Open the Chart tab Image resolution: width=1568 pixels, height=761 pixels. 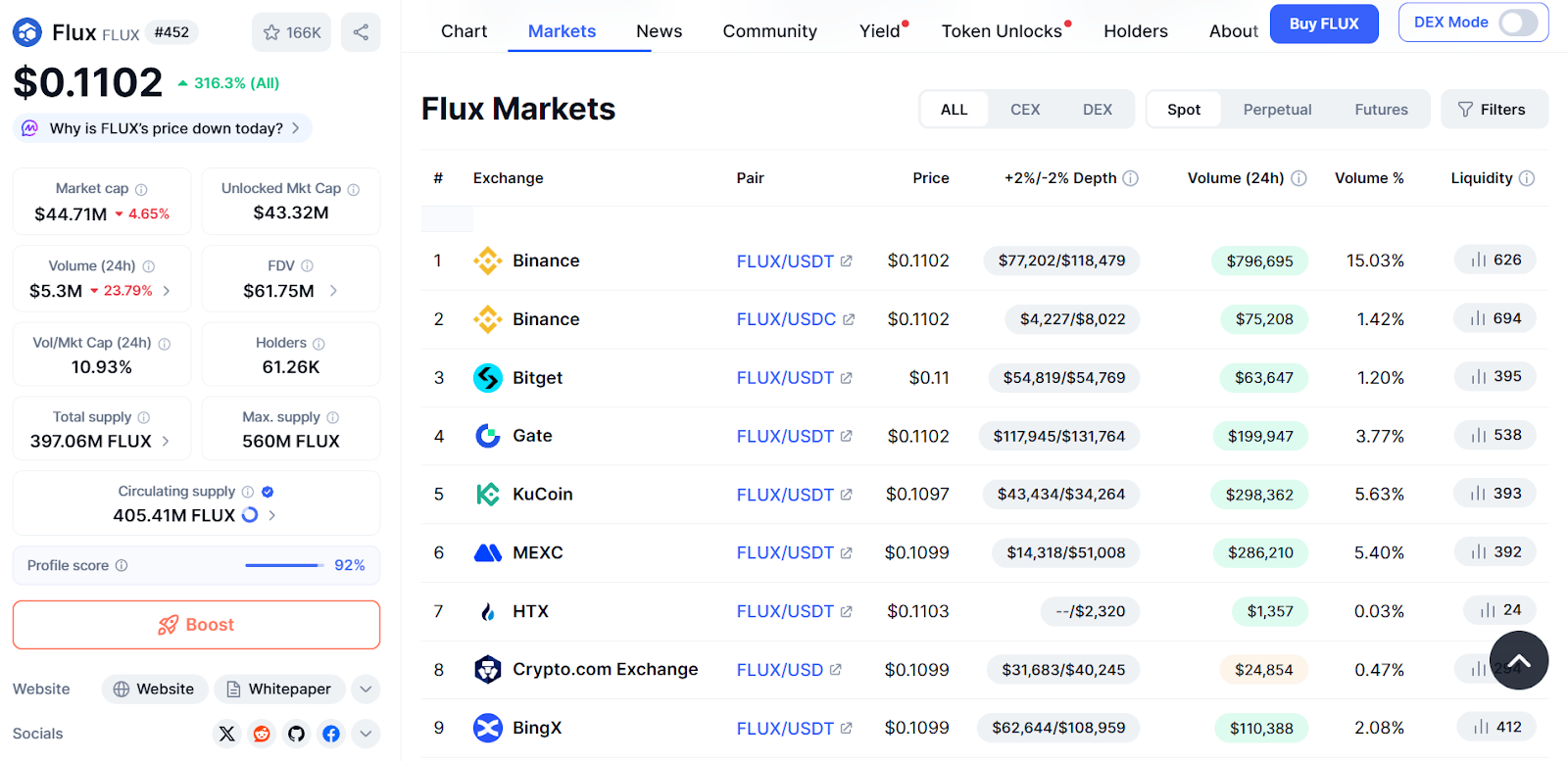coord(464,31)
